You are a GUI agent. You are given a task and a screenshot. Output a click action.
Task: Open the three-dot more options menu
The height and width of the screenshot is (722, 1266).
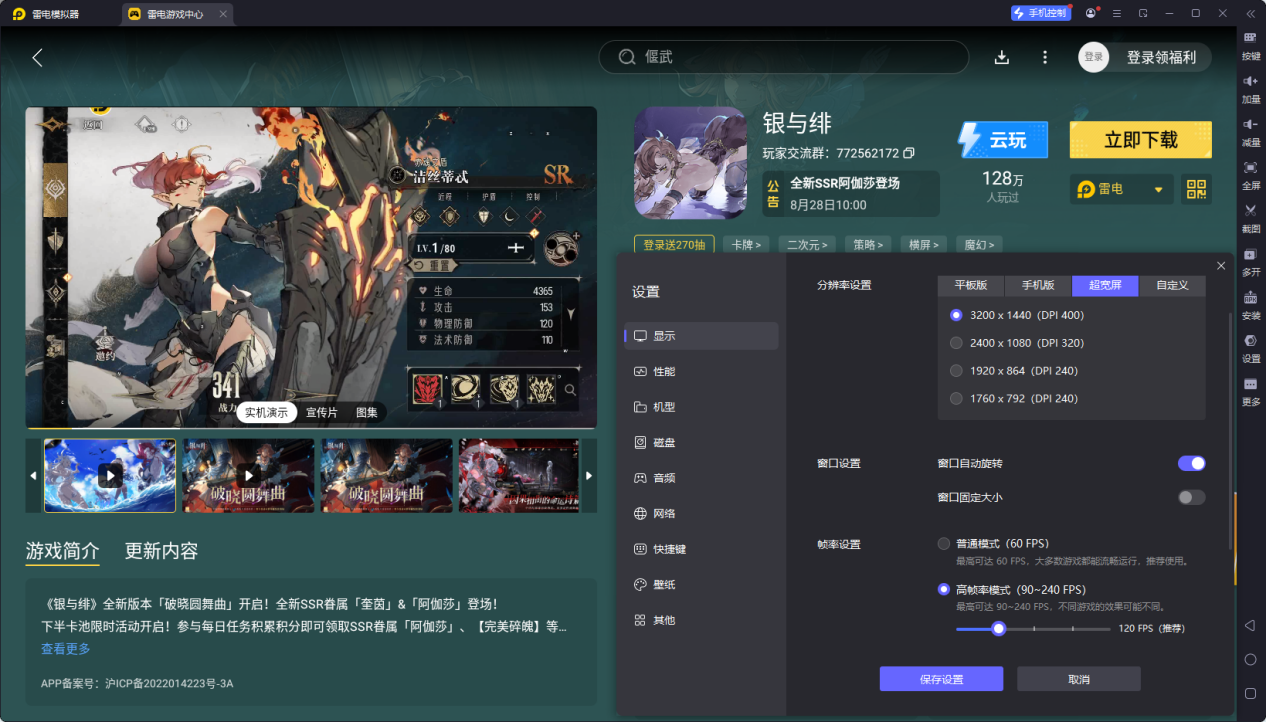click(x=1045, y=57)
